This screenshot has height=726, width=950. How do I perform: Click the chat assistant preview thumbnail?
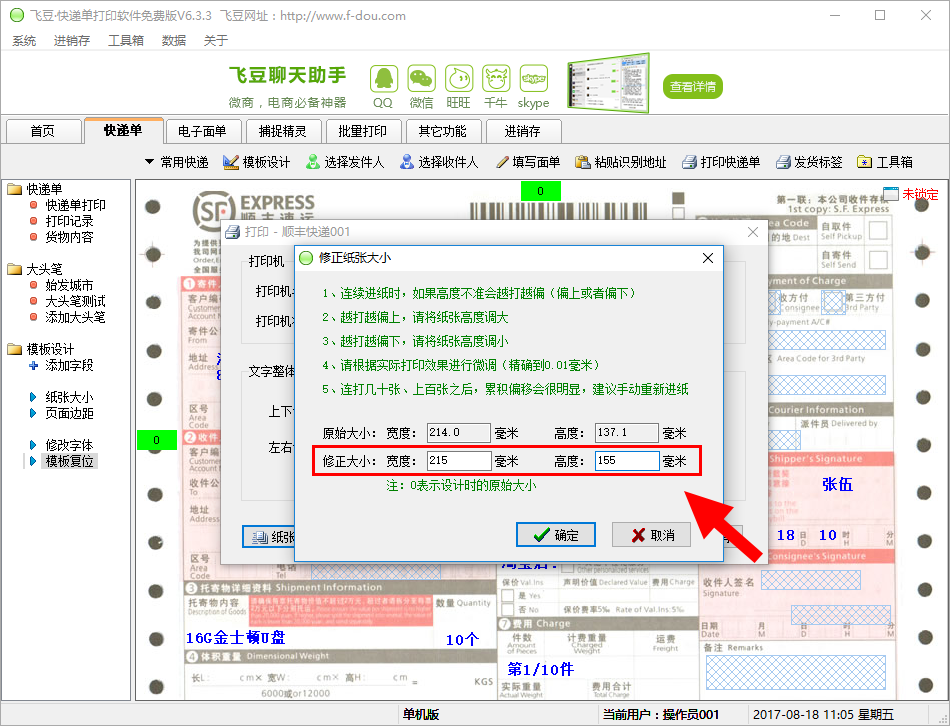pyautogui.click(x=608, y=83)
